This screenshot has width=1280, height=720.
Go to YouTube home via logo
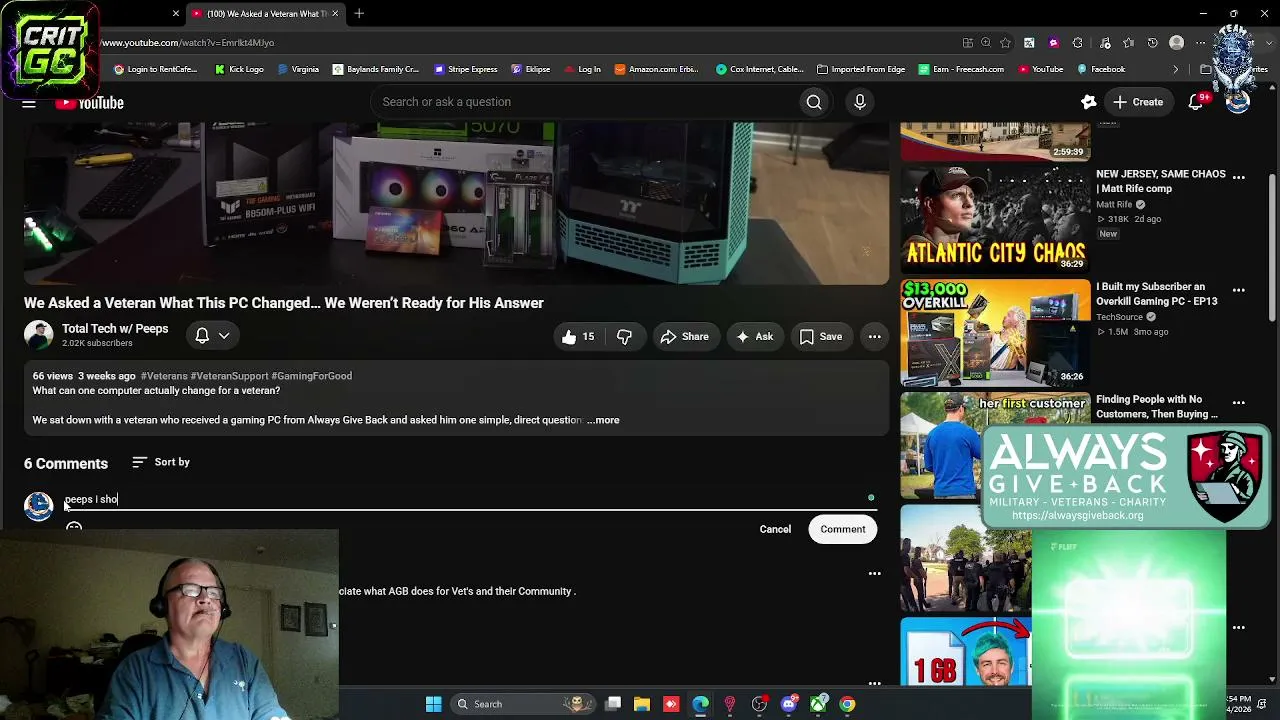click(90, 103)
